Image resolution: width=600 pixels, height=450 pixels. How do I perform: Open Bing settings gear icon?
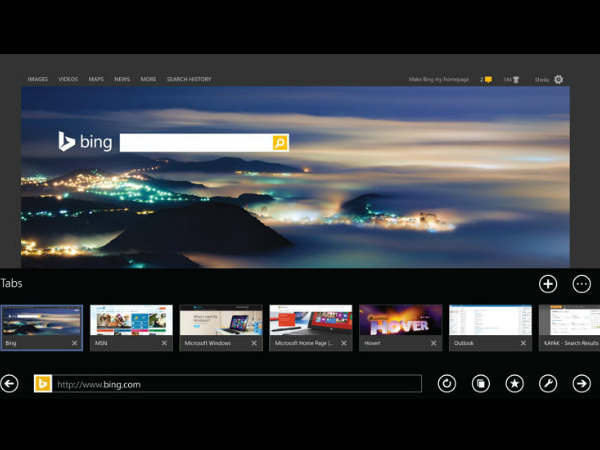(x=559, y=79)
